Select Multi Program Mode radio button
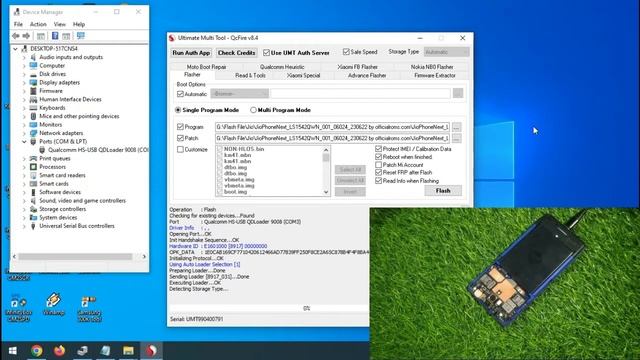Screen dimensions: 640x360 (253, 110)
